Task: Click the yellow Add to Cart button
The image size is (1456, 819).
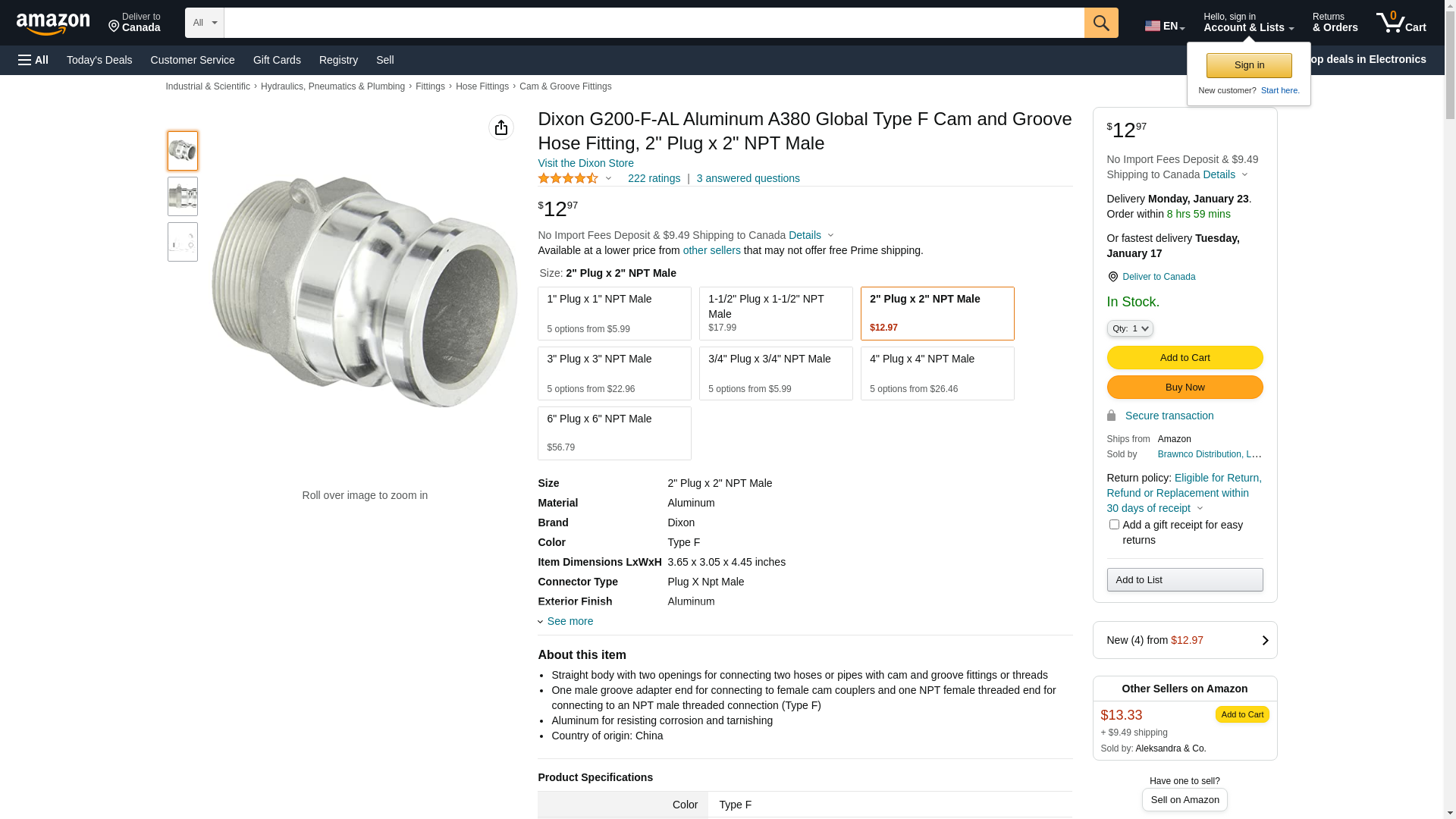Action: [1185, 357]
